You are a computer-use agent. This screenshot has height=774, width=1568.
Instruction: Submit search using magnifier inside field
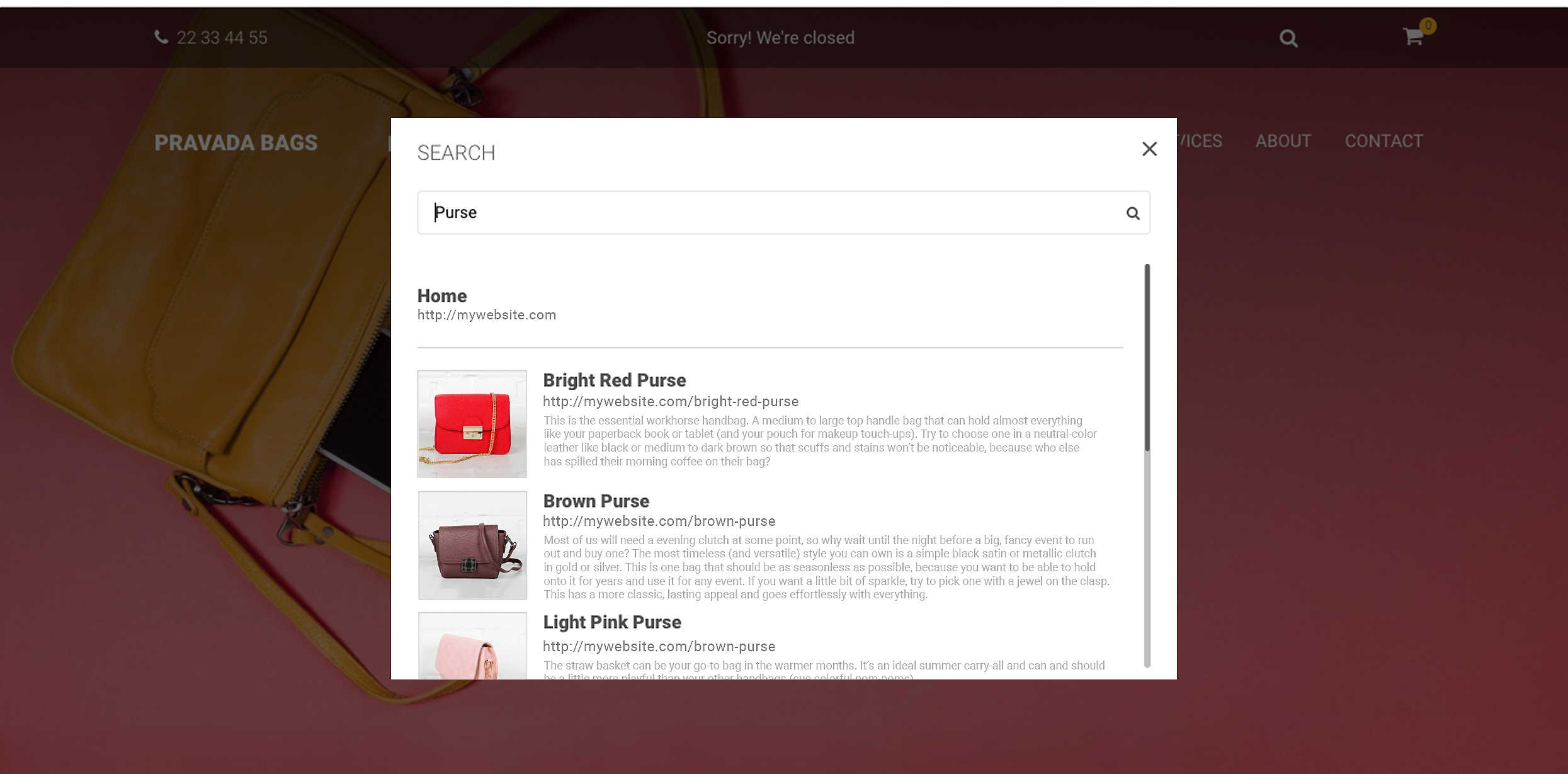(1133, 213)
